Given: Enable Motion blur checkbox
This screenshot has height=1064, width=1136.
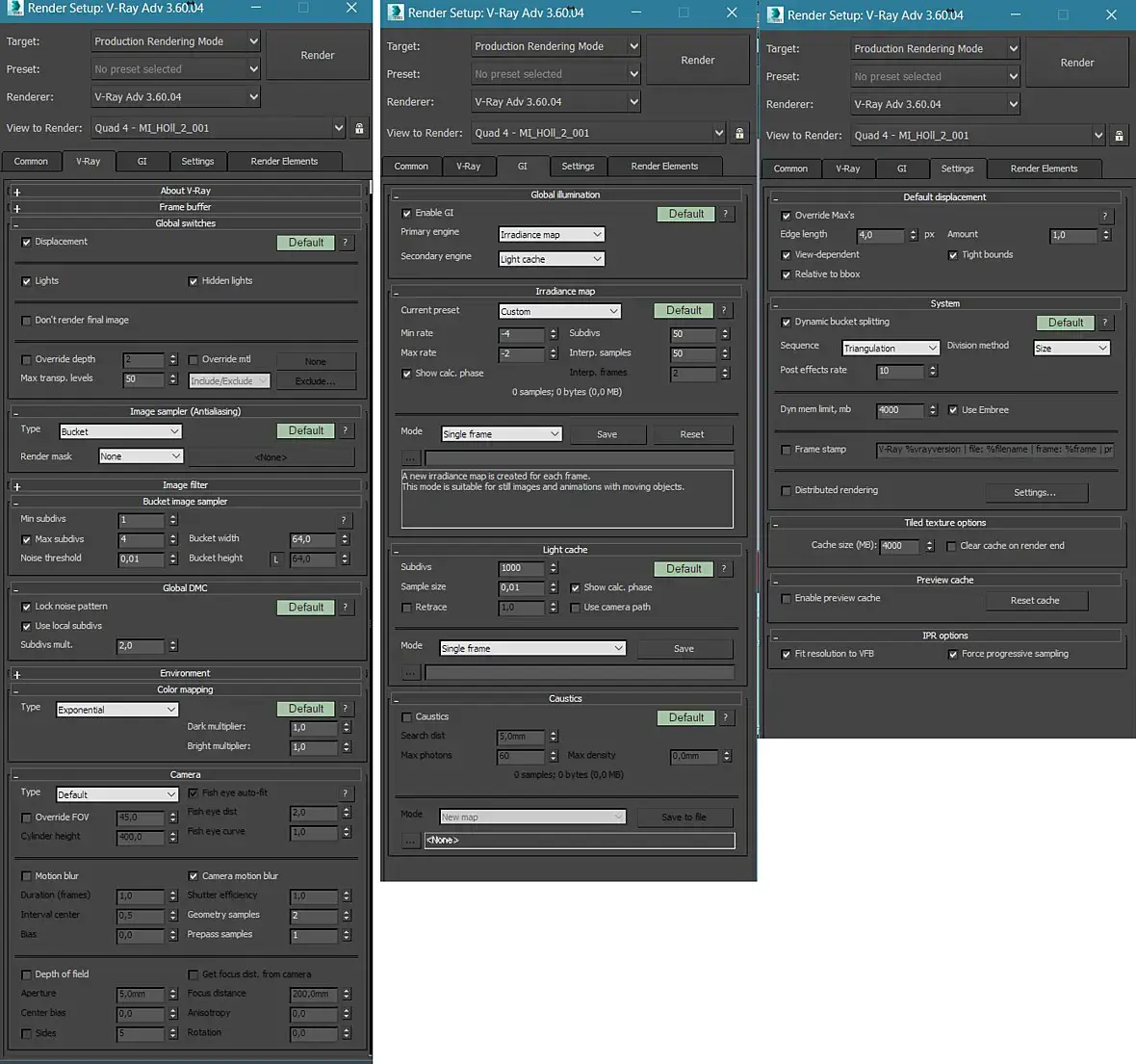Looking at the screenshot, I should [x=26, y=876].
